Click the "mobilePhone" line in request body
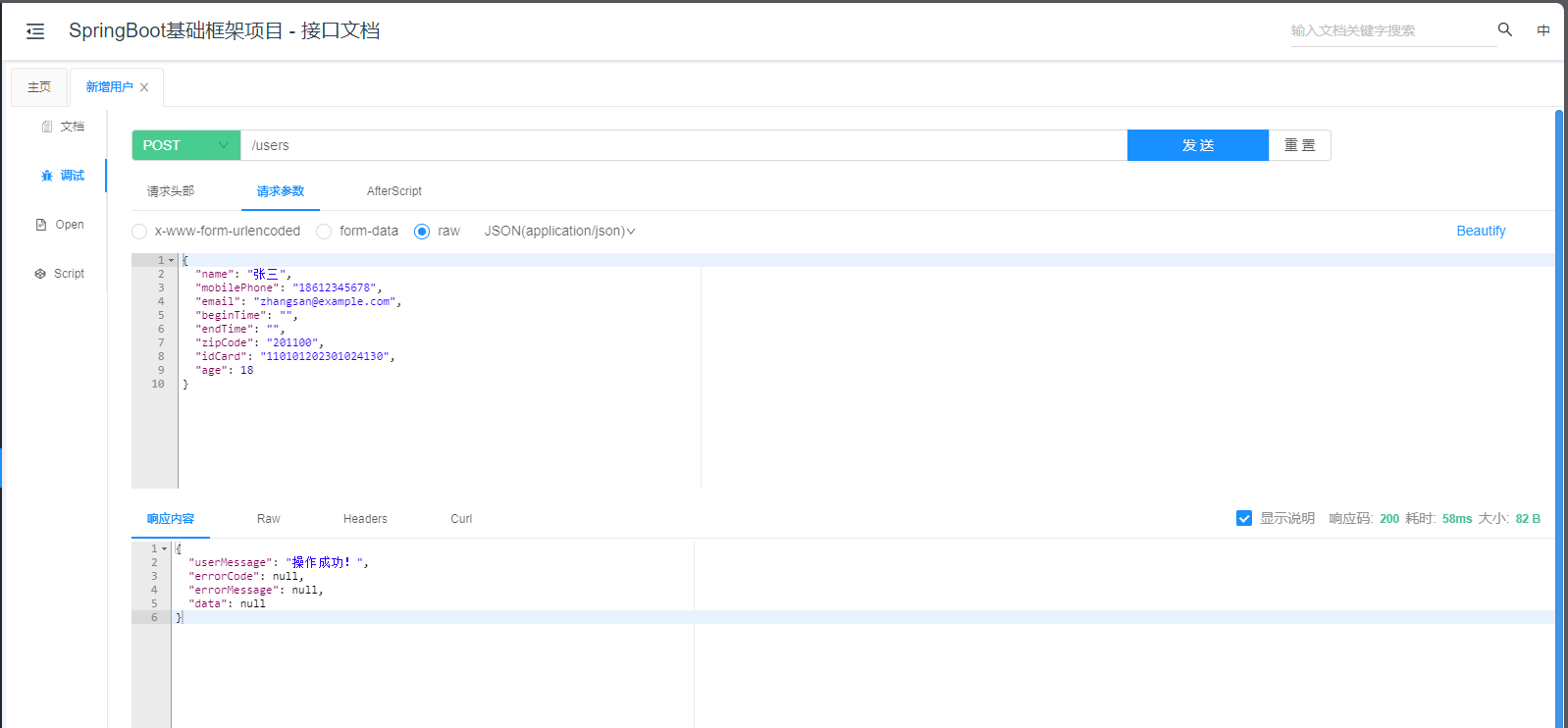This screenshot has width=1568, height=728. 288,287
